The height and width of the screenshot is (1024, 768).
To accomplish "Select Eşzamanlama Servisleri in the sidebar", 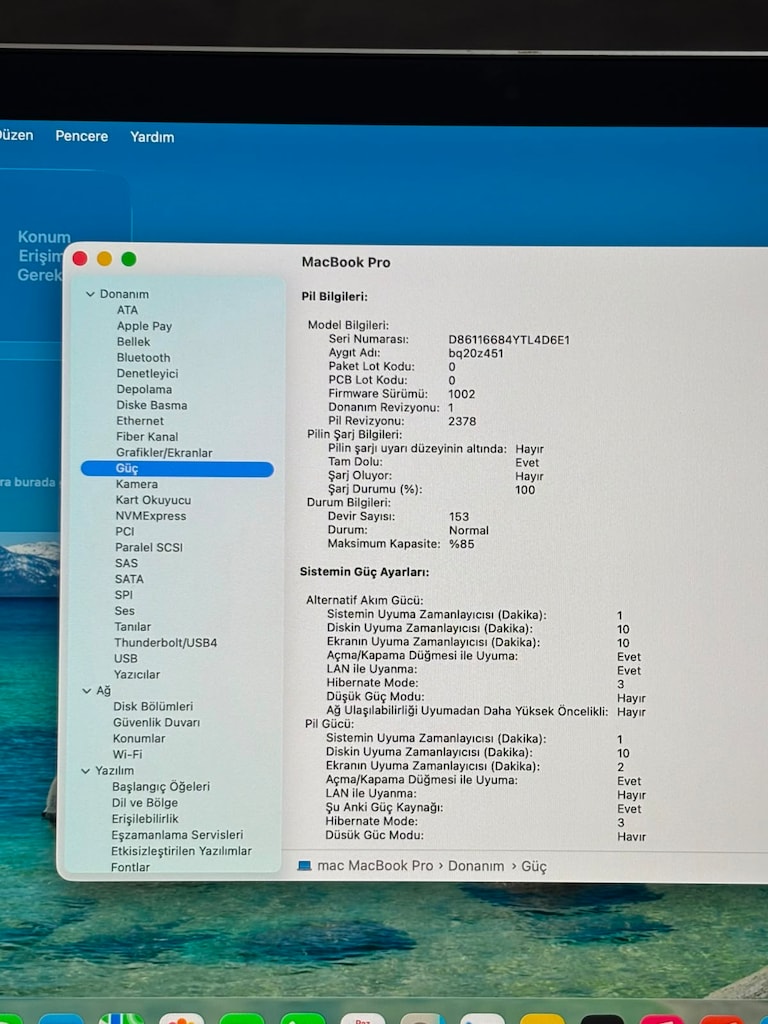I will (177, 835).
